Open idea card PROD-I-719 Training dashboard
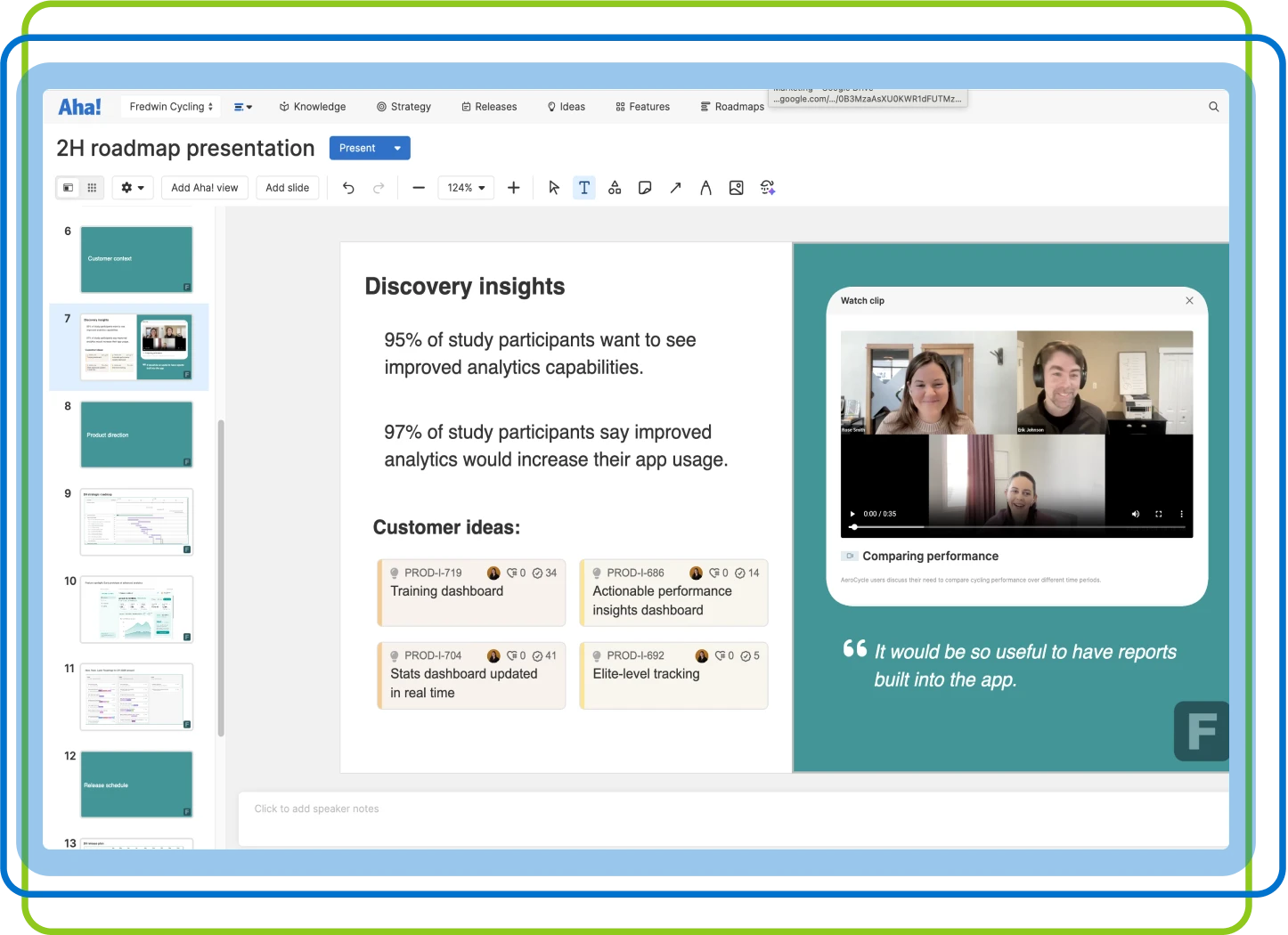This screenshot has width=1288, height=935. 472,592
